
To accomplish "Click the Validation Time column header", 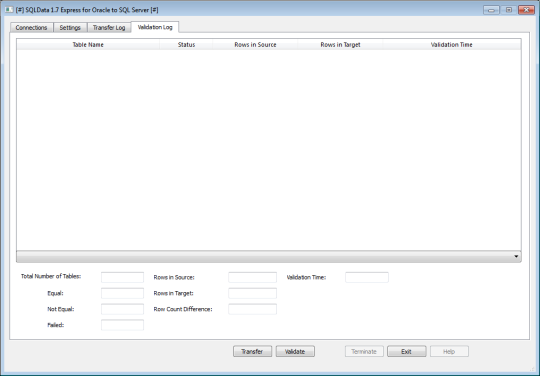I will click(x=451, y=44).
